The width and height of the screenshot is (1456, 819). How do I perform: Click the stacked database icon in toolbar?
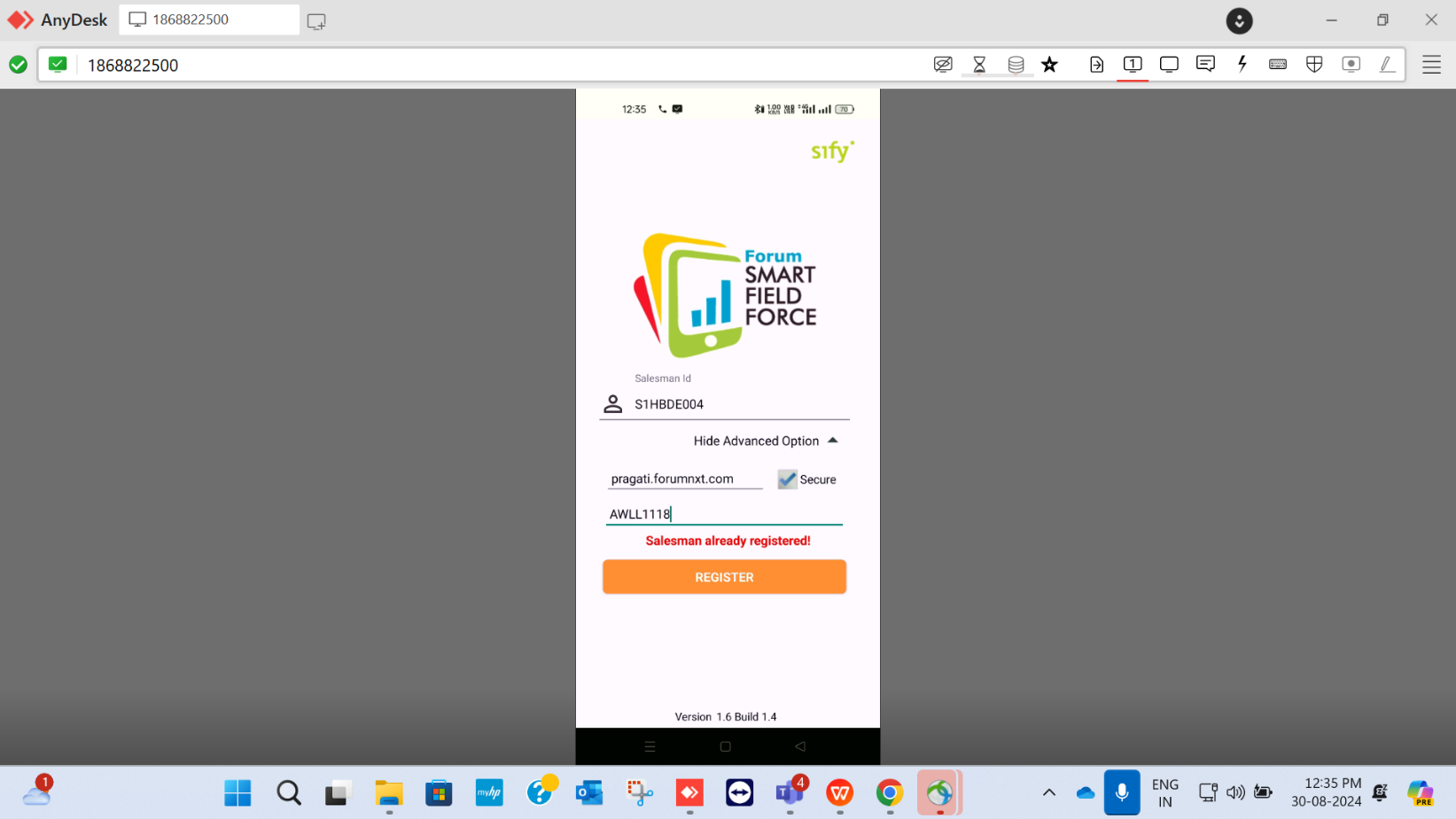[1016, 65]
